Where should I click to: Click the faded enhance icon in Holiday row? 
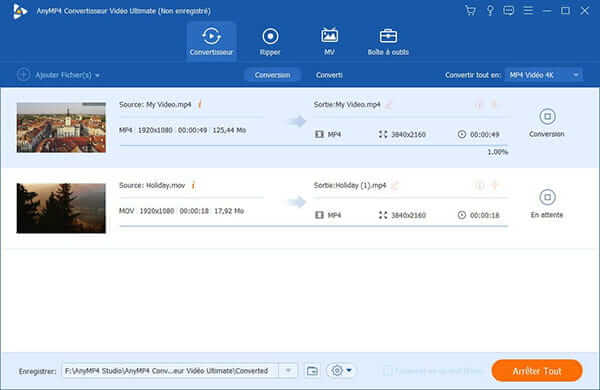pyautogui.click(x=494, y=185)
